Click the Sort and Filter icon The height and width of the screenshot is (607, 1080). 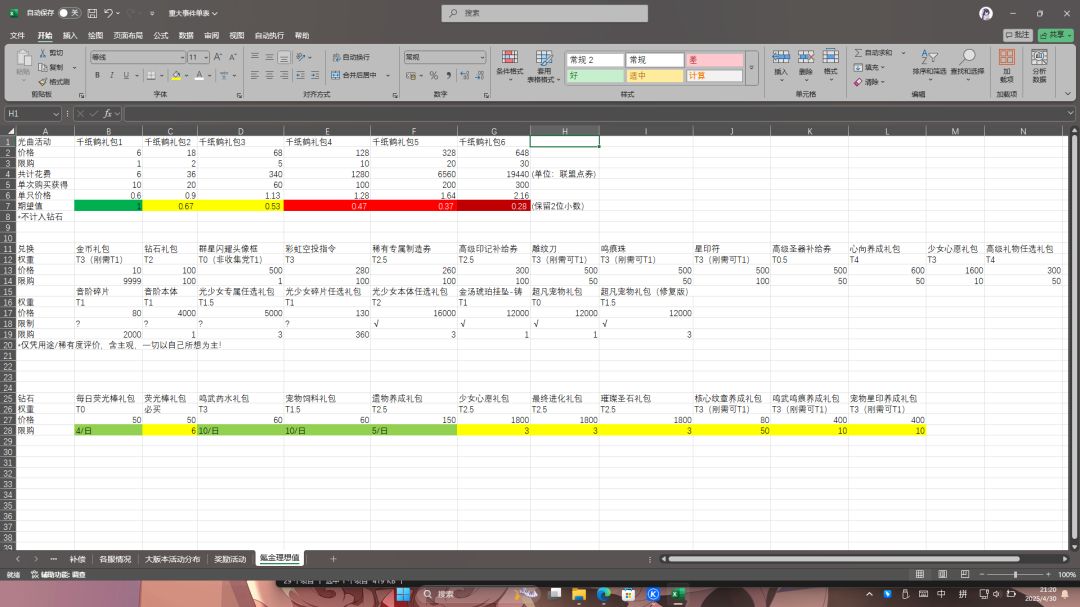(928, 62)
